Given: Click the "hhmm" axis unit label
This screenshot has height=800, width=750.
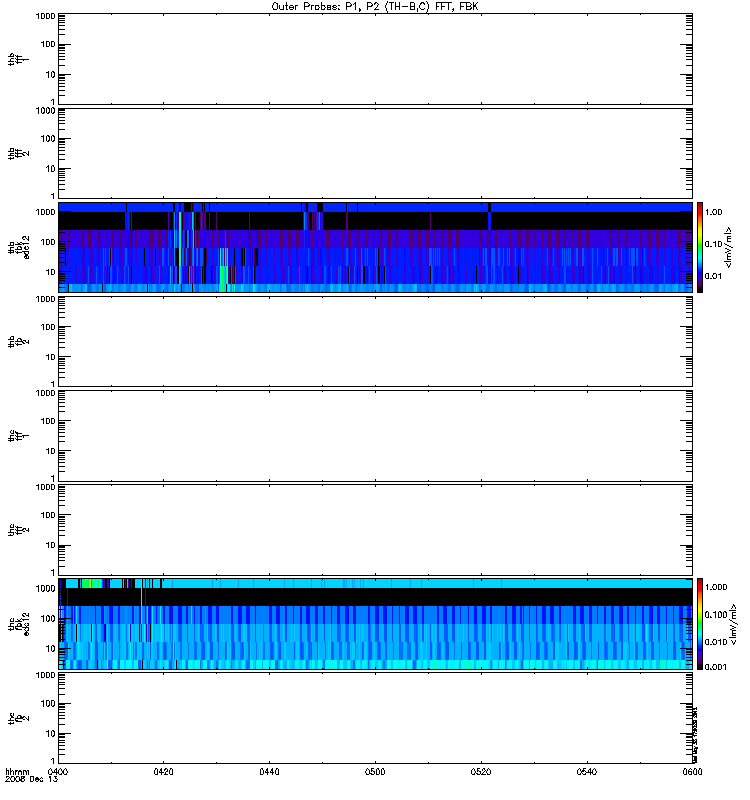Looking at the screenshot, I should (17, 771).
